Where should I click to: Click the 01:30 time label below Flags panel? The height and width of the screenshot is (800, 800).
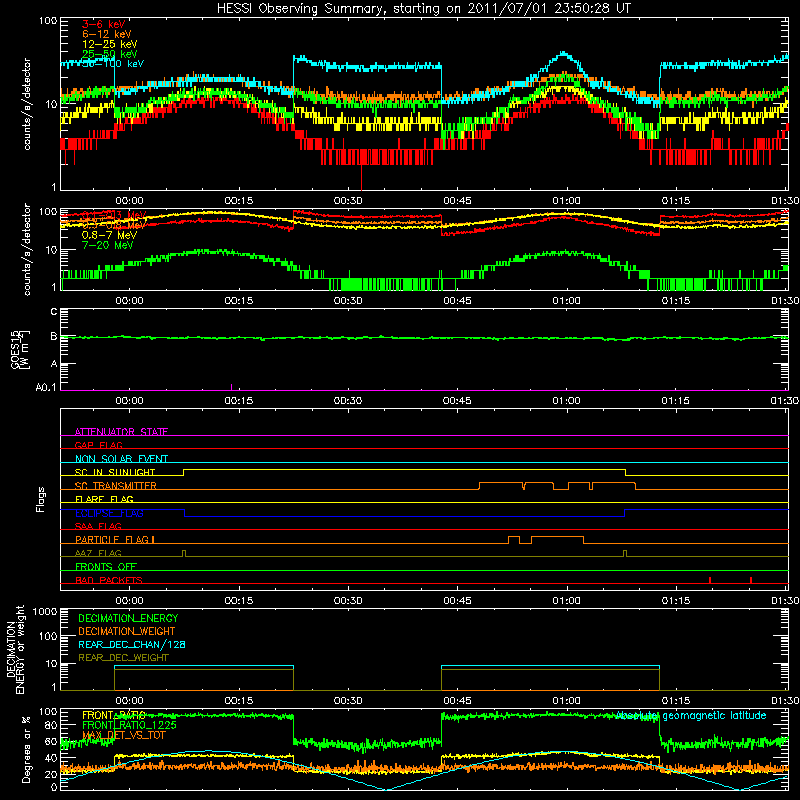(x=785, y=601)
